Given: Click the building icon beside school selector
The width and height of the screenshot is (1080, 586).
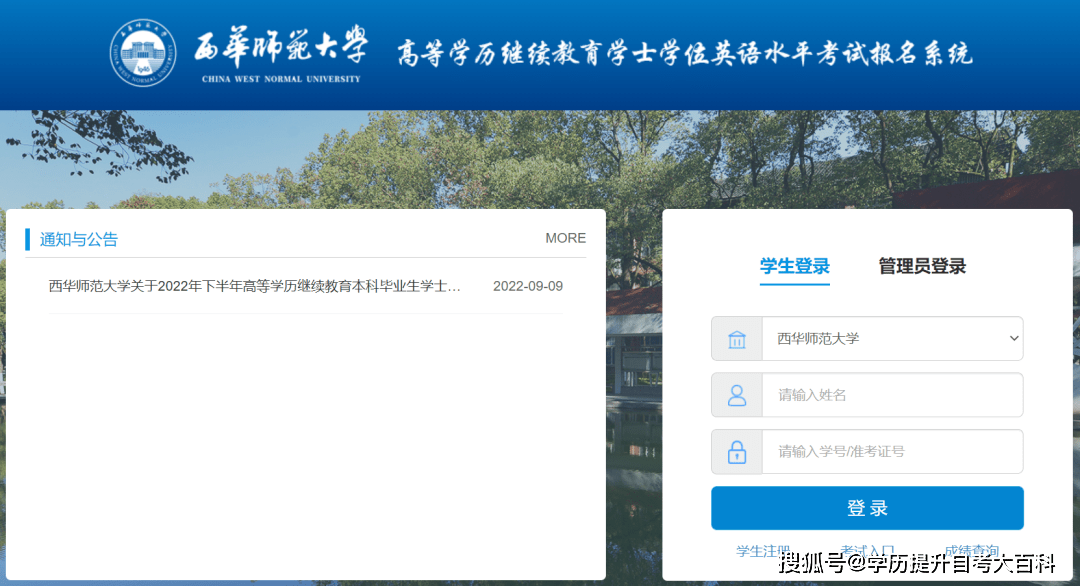Looking at the screenshot, I should 737,339.
